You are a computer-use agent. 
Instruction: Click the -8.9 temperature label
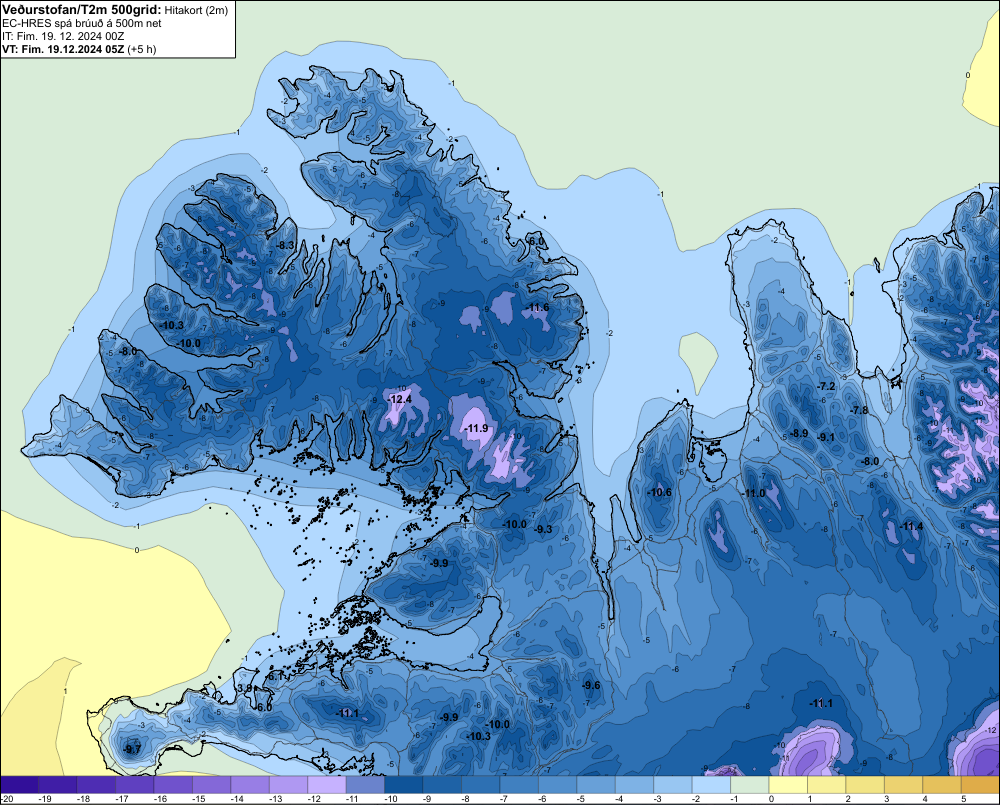pos(799,433)
